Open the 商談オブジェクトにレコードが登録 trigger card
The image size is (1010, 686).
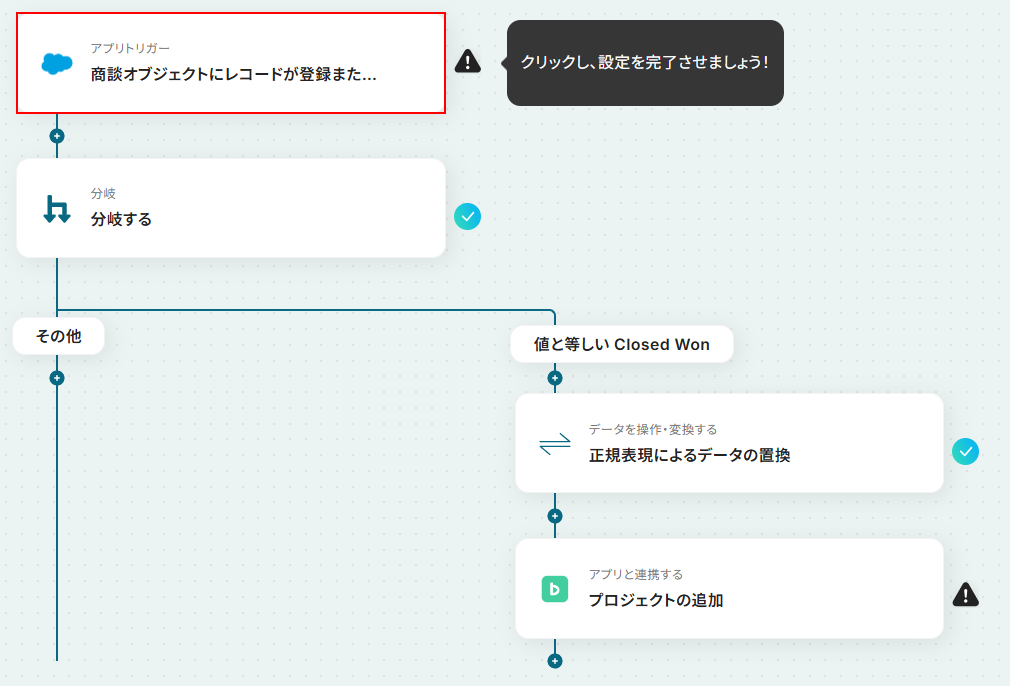pos(231,63)
